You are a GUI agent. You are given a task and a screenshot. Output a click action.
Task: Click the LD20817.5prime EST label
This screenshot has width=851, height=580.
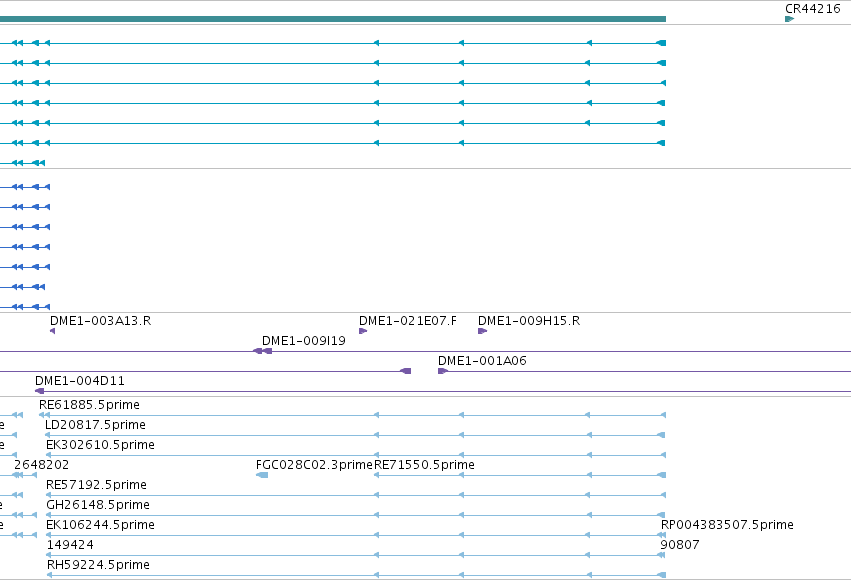click(x=95, y=425)
